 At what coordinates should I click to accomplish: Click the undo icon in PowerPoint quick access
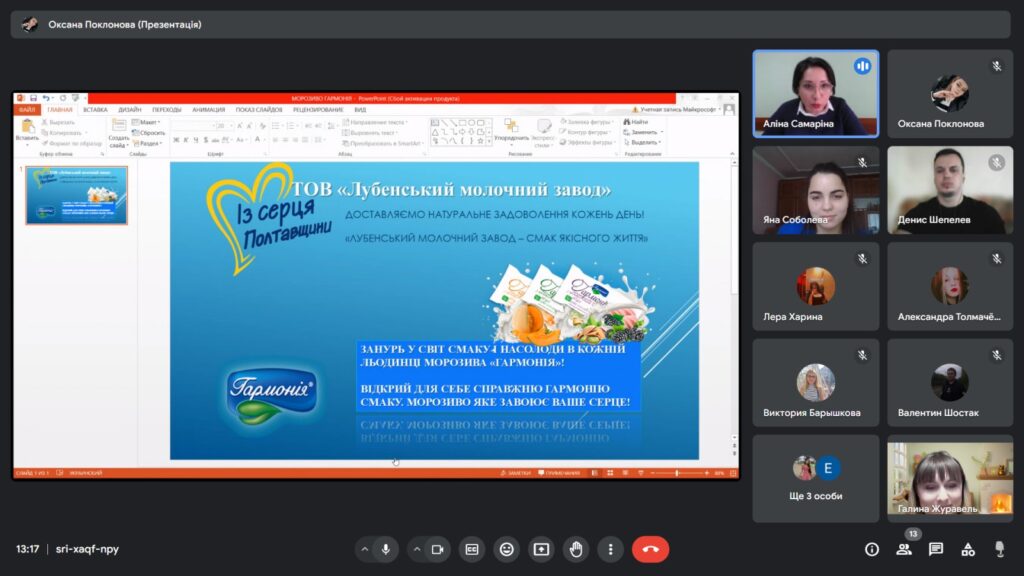[46, 98]
